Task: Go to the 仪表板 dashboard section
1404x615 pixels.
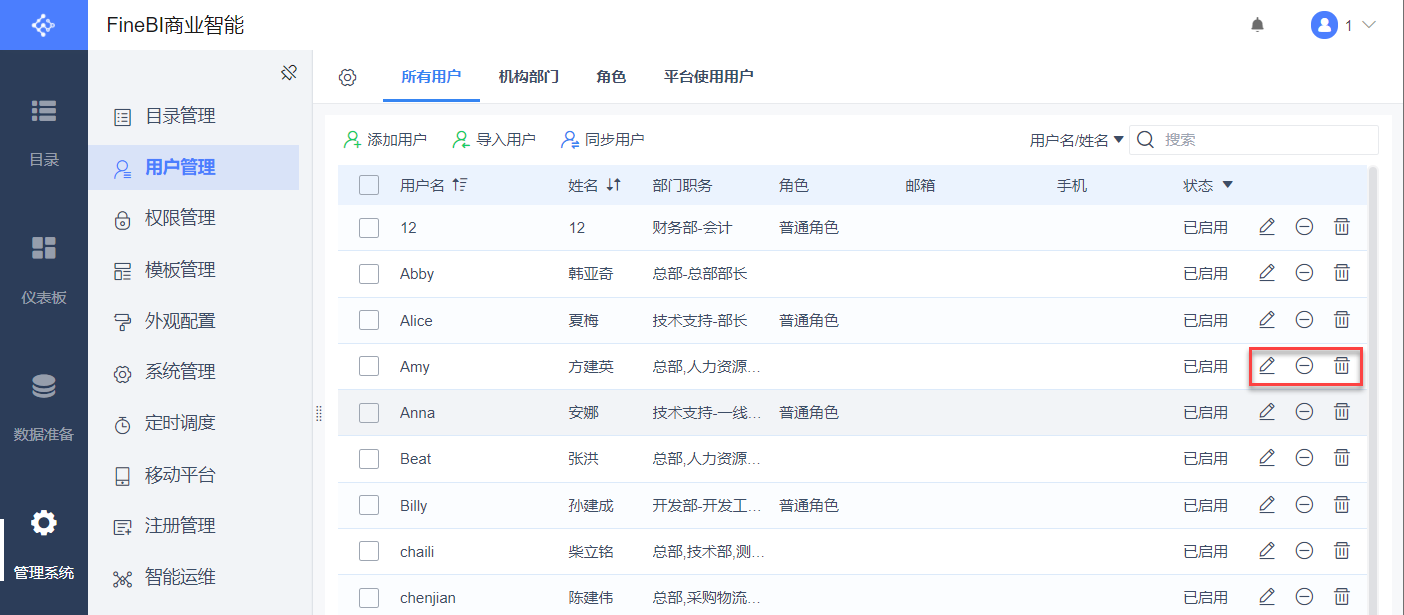Action: [x=44, y=268]
